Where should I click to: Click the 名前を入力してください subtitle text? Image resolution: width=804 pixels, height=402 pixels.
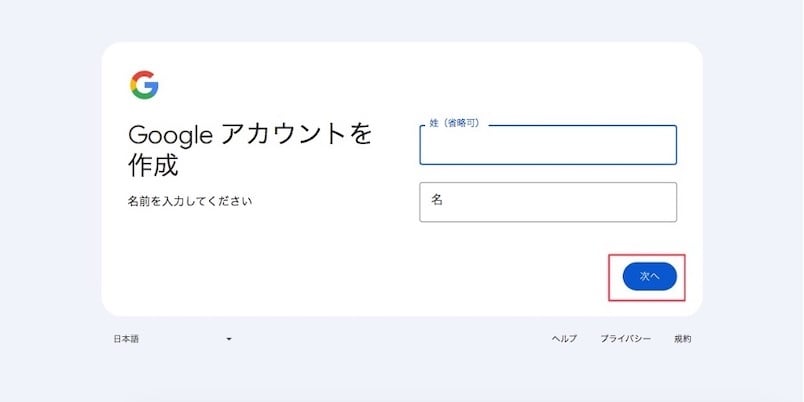[x=189, y=201]
